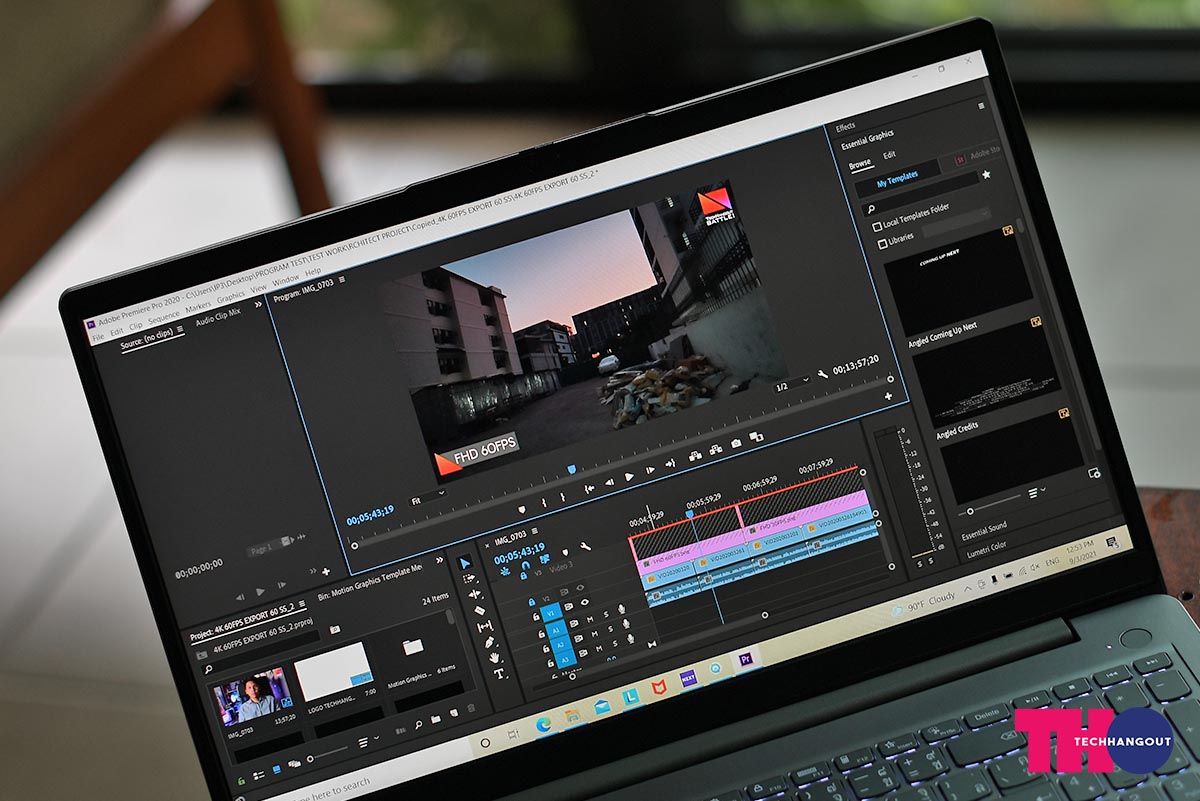
Task: Select the Razor tool
Action: click(x=479, y=610)
